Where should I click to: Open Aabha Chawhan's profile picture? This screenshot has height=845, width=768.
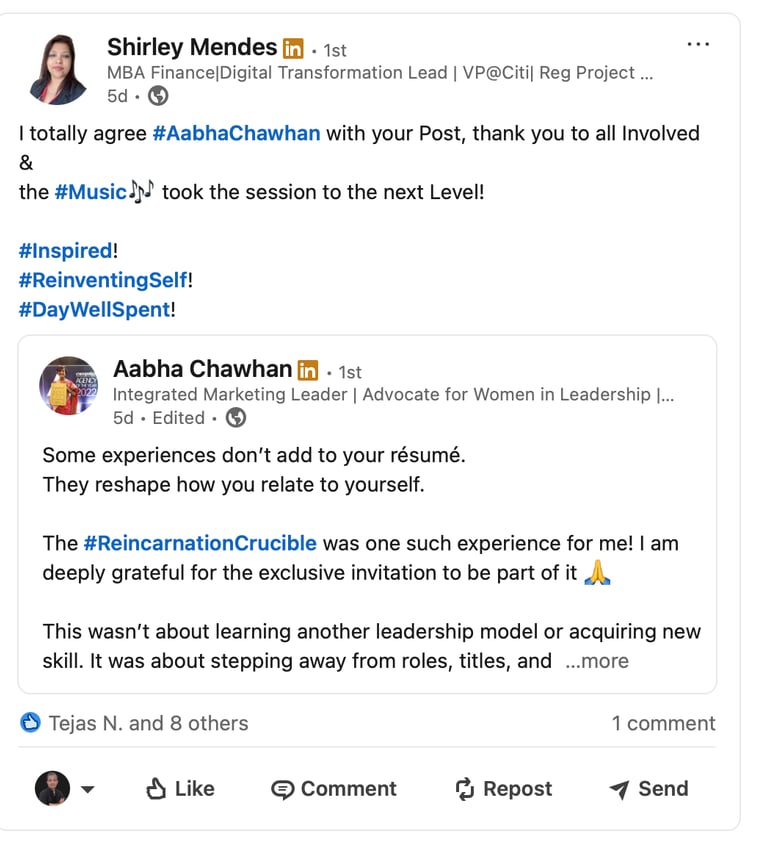pos(68,386)
